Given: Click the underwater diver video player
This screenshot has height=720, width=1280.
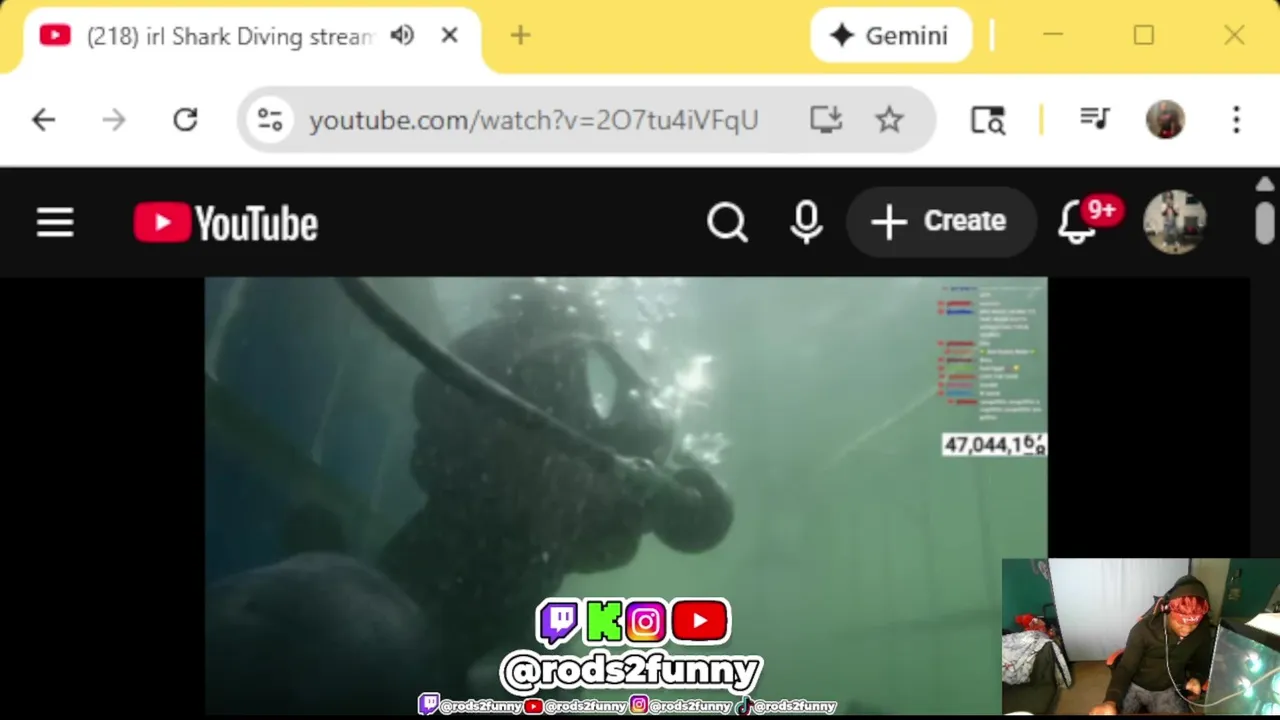Looking at the screenshot, I should 626,495.
